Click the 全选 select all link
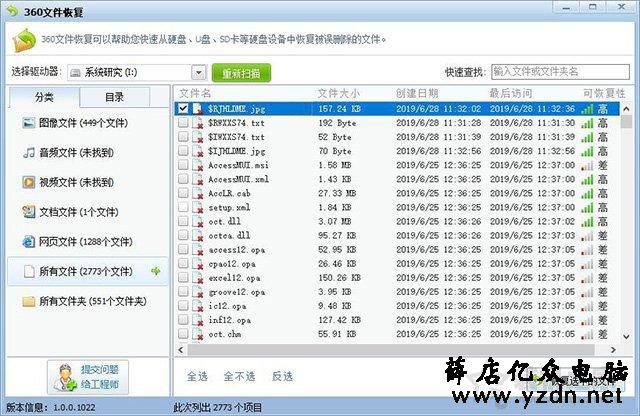The width and height of the screenshot is (640, 416). pos(197,376)
